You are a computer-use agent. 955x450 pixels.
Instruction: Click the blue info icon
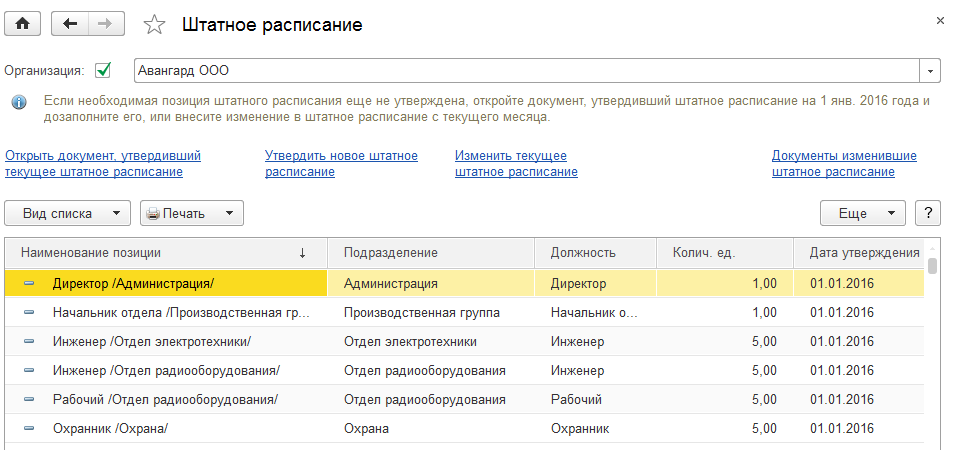pos(19,102)
